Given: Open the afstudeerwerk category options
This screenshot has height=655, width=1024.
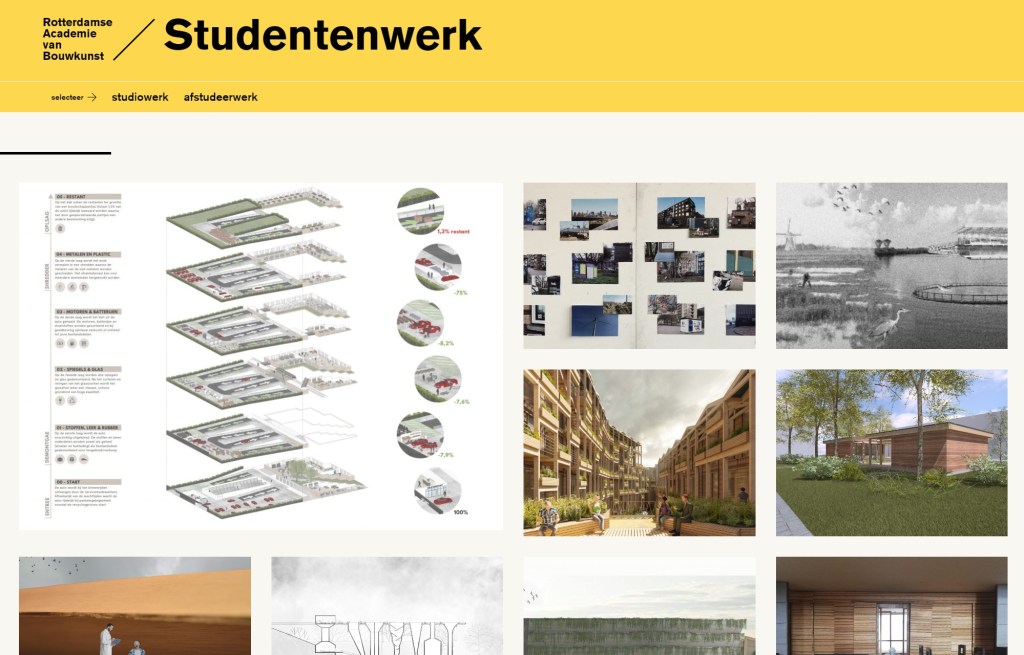Looking at the screenshot, I should [x=219, y=97].
